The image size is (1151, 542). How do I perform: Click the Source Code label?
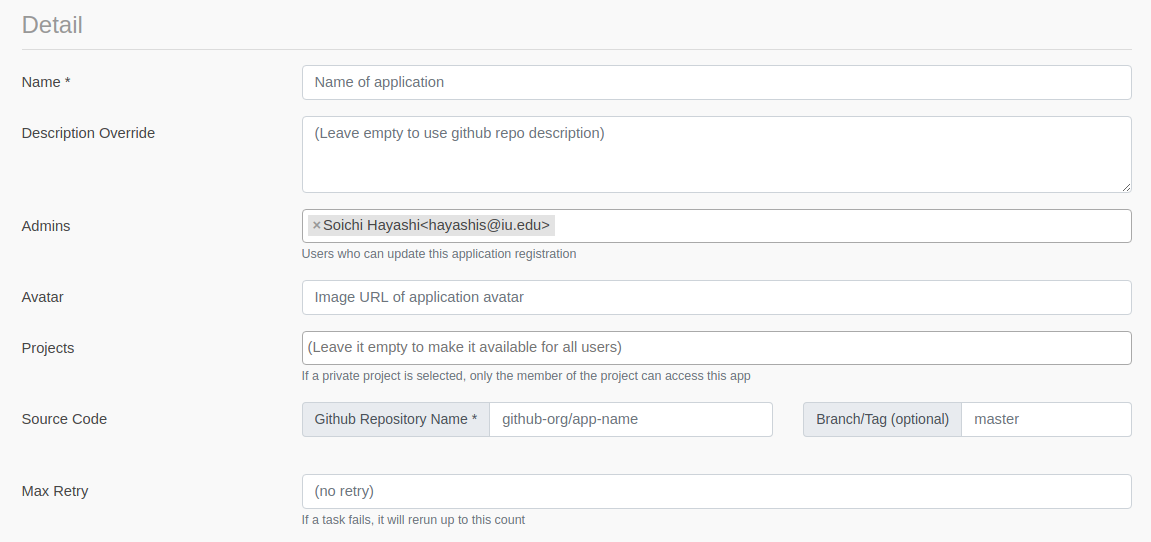65,419
